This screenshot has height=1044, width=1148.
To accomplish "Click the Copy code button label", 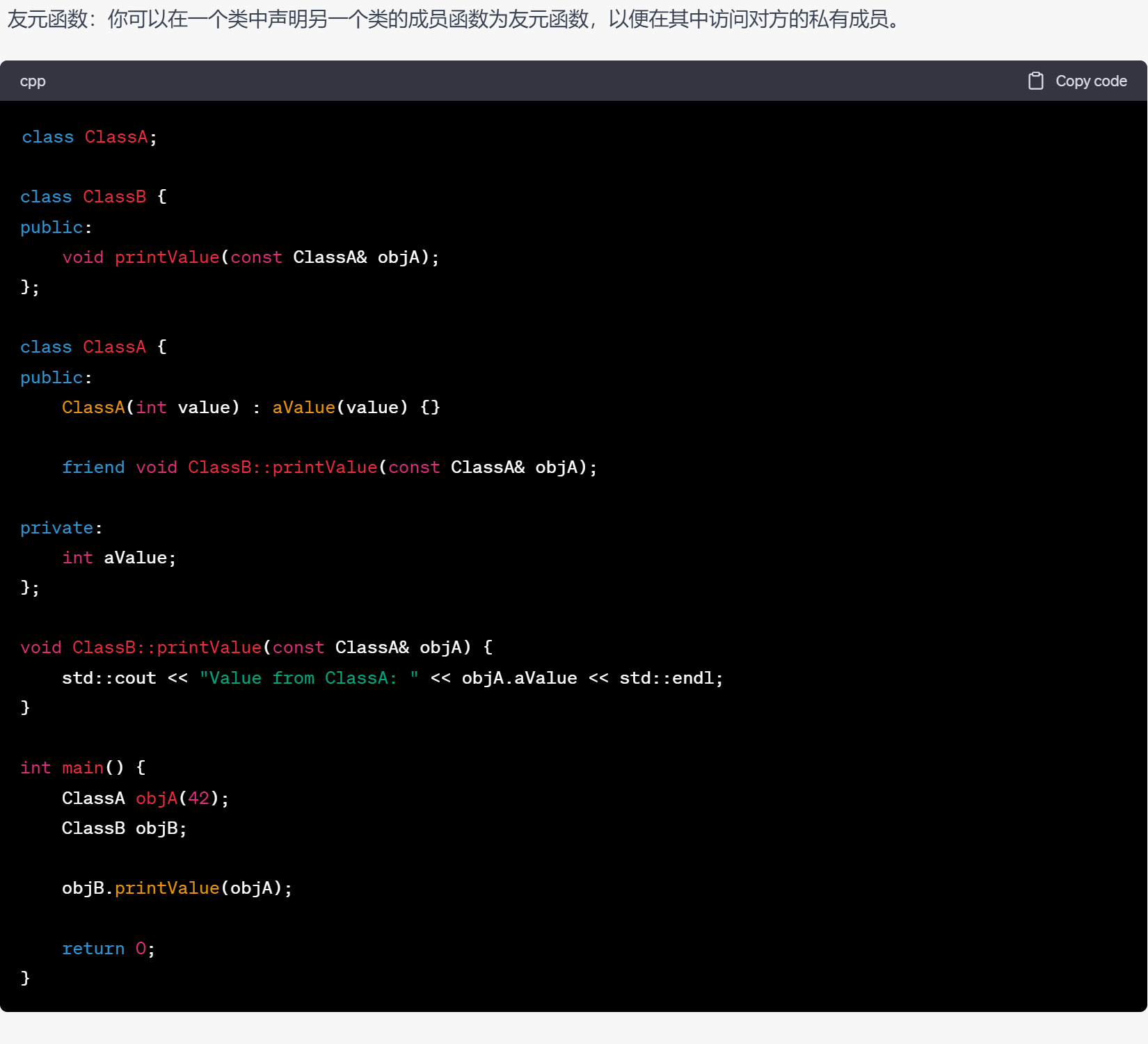I will tap(1091, 81).
